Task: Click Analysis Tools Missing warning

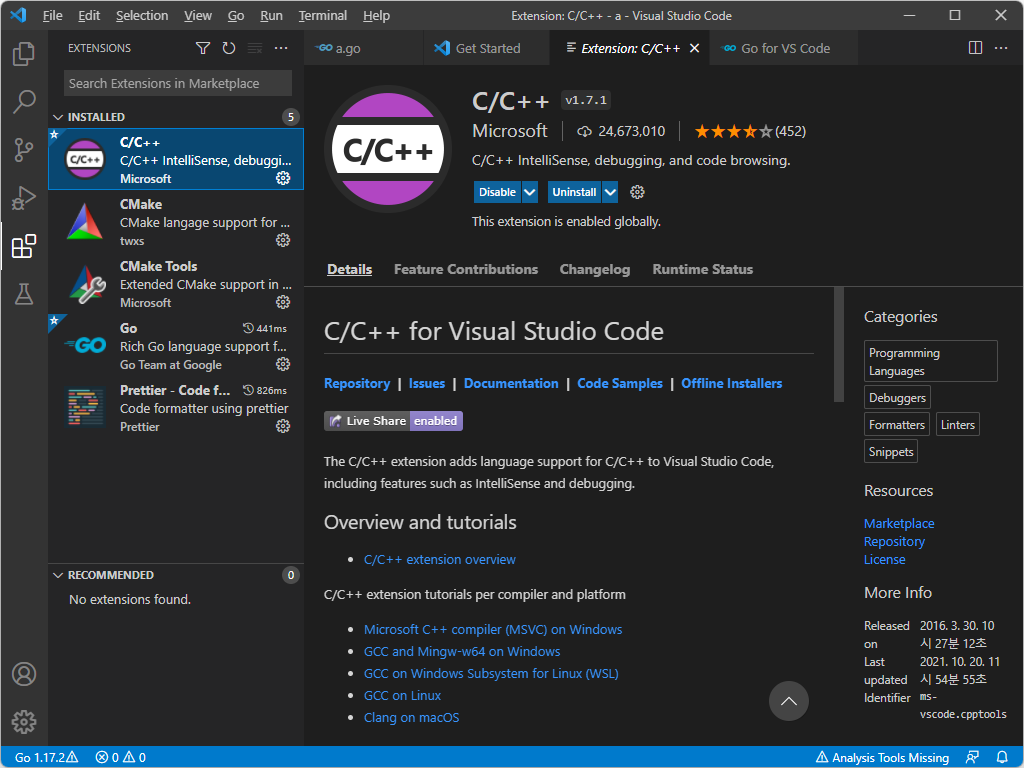Action: click(x=882, y=758)
